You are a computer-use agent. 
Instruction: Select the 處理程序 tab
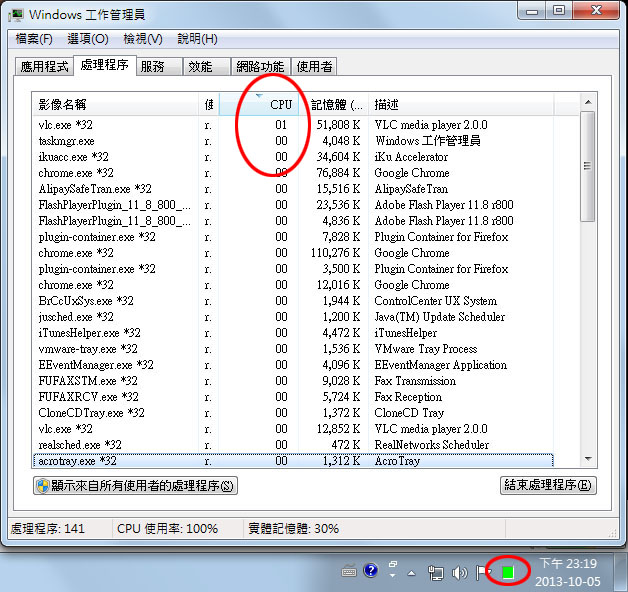pyautogui.click(x=105, y=65)
